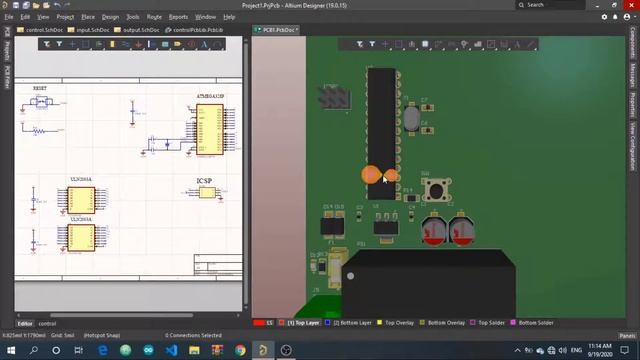Viewport: 640px width, 360px height.
Task: Click the Search field in the title bar
Action: [x=551, y=5]
